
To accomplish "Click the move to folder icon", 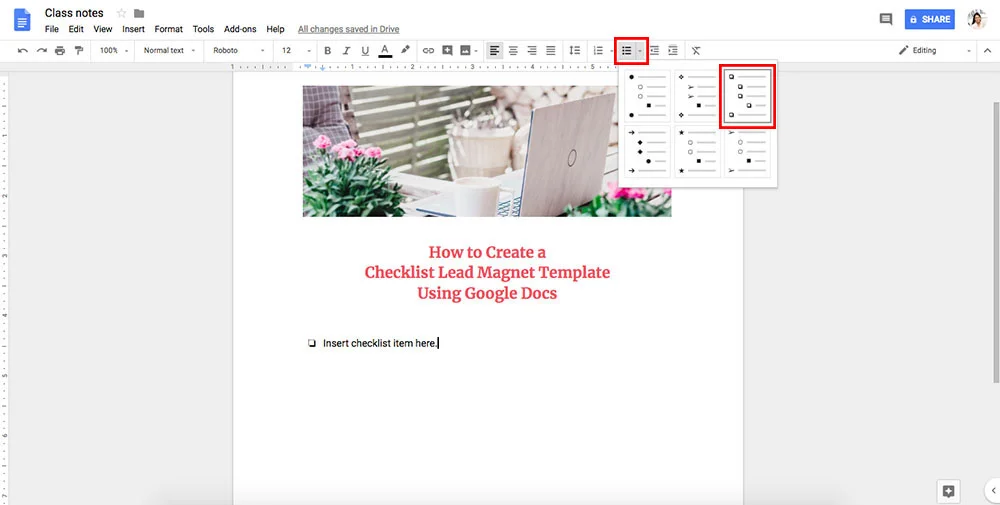I will [x=139, y=13].
